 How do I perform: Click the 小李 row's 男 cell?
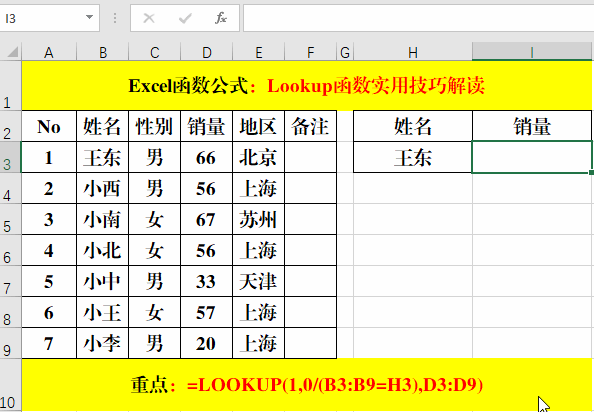coord(155,343)
